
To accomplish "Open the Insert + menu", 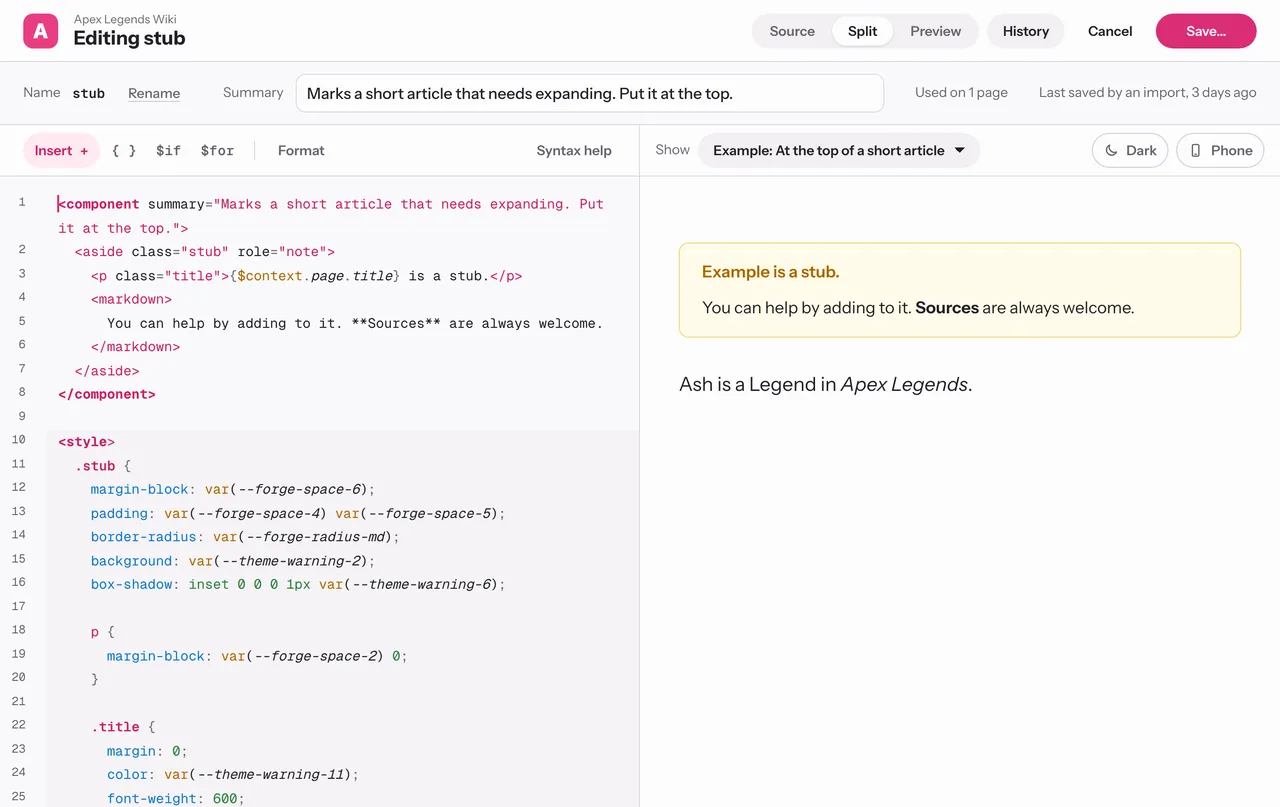I will click(x=62, y=151).
